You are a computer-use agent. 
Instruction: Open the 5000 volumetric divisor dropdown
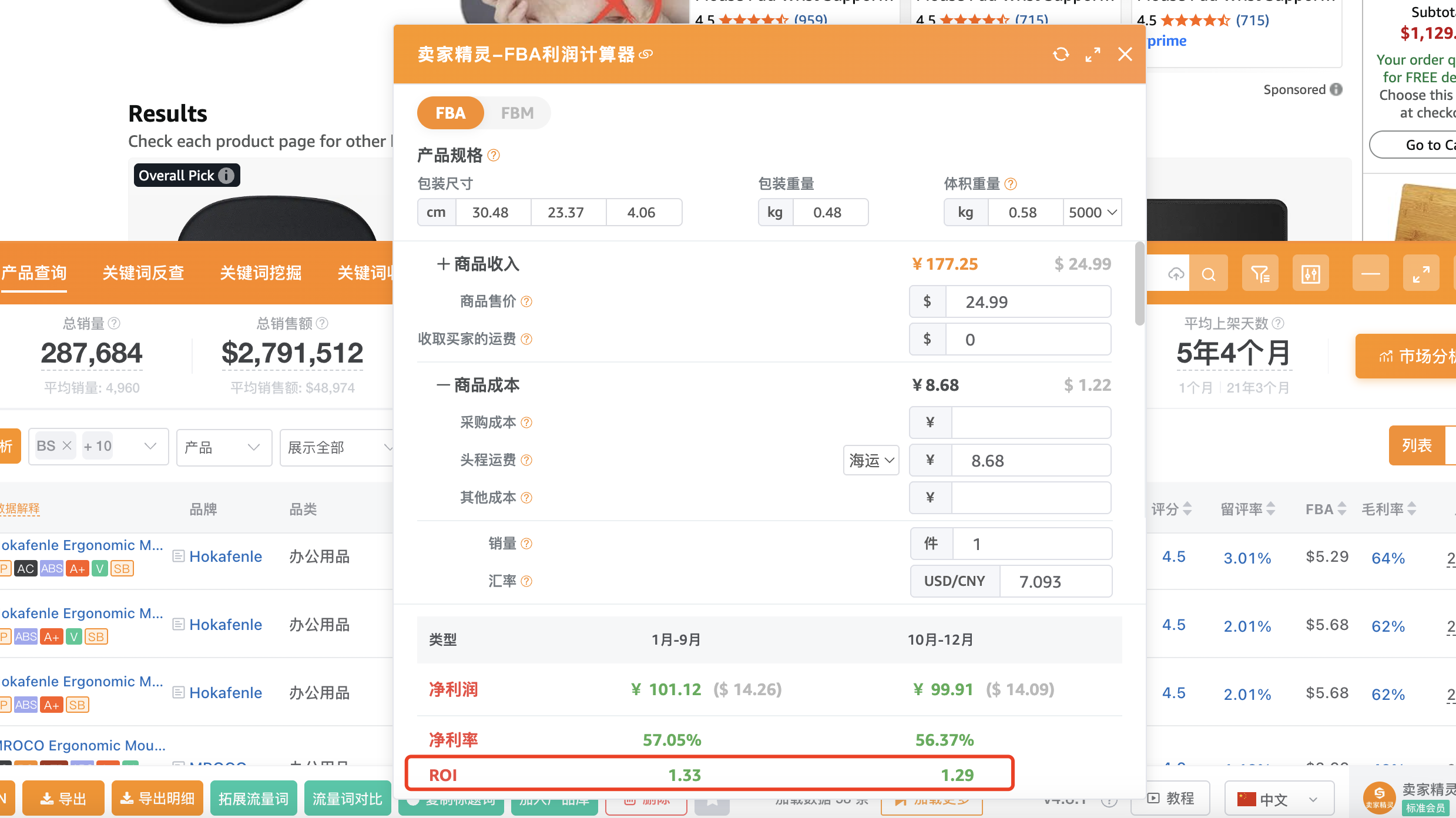point(1092,212)
